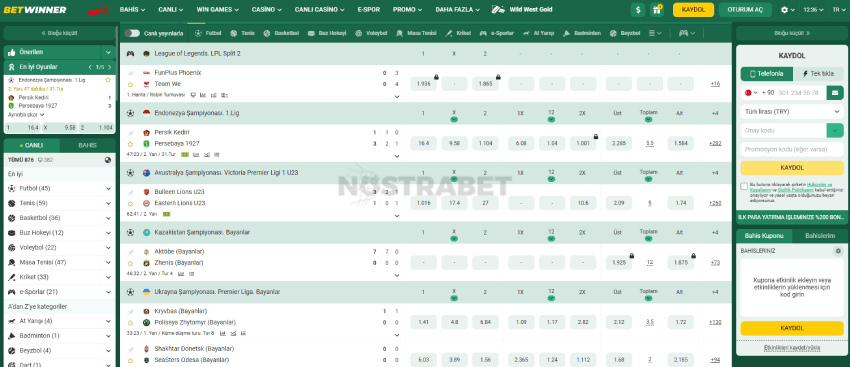This screenshot has width=850, height=367.
Task: Click the email registration envelope icon
Action: (x=835, y=93)
